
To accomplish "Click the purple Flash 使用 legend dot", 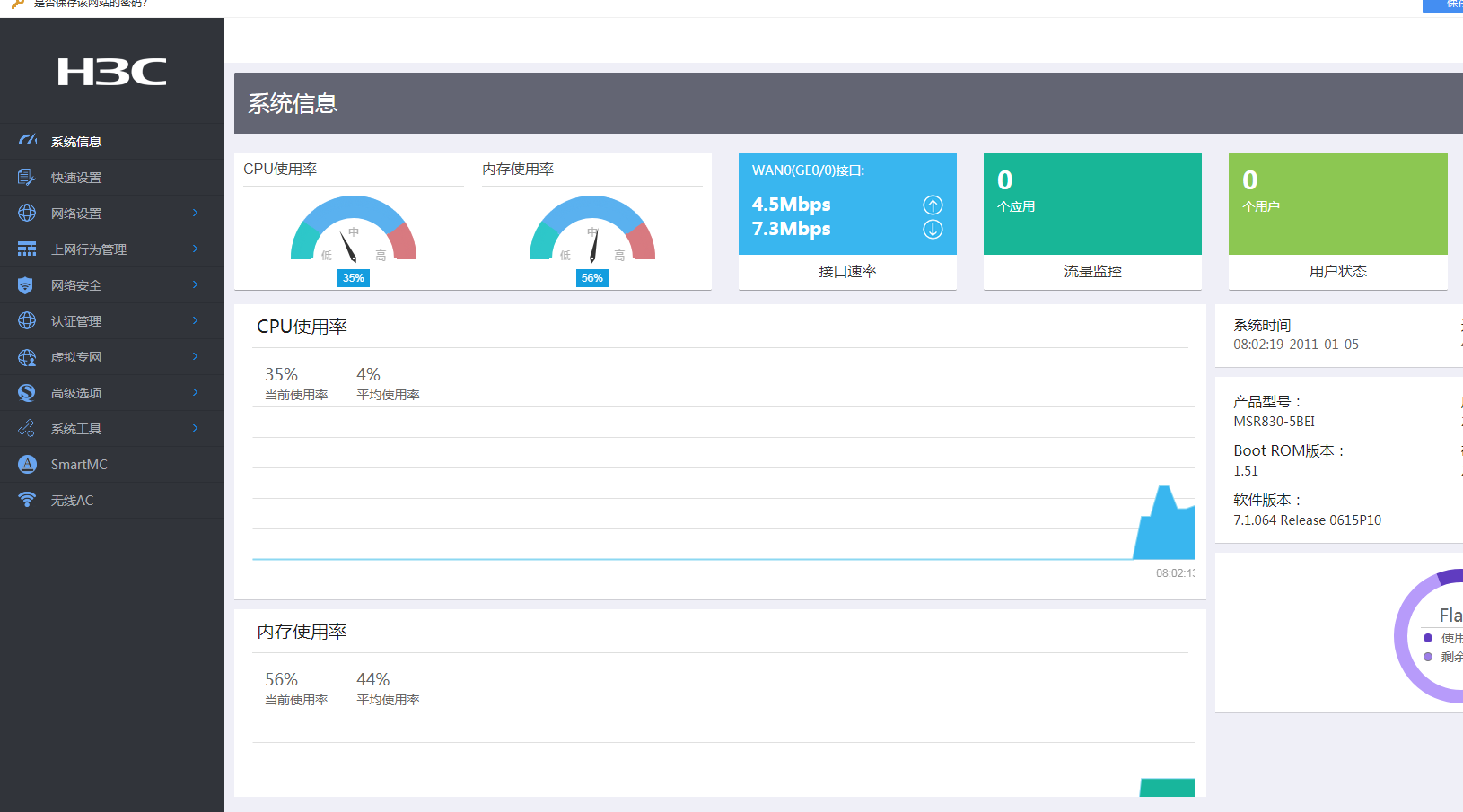I will (x=1428, y=638).
